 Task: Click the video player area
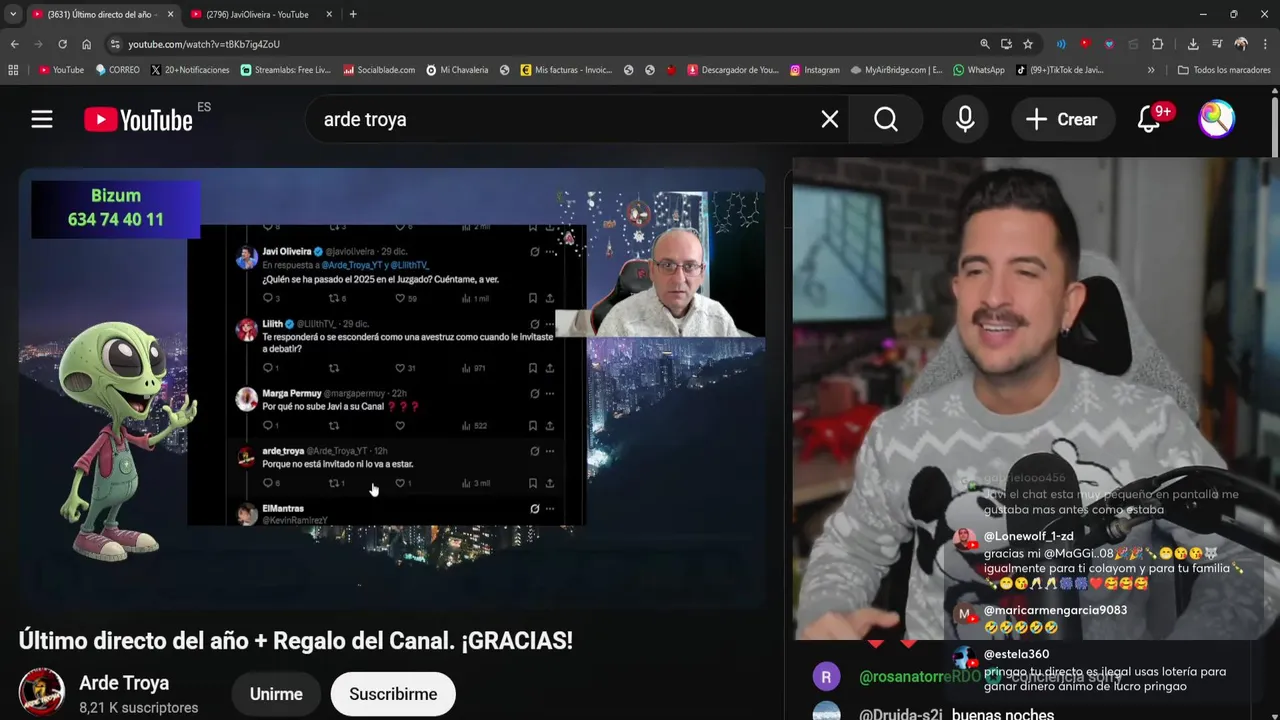click(x=392, y=390)
